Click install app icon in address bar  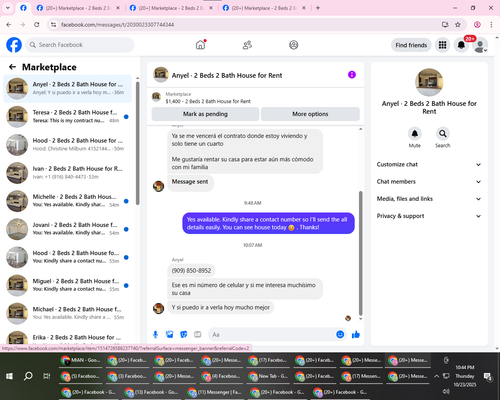(445, 24)
